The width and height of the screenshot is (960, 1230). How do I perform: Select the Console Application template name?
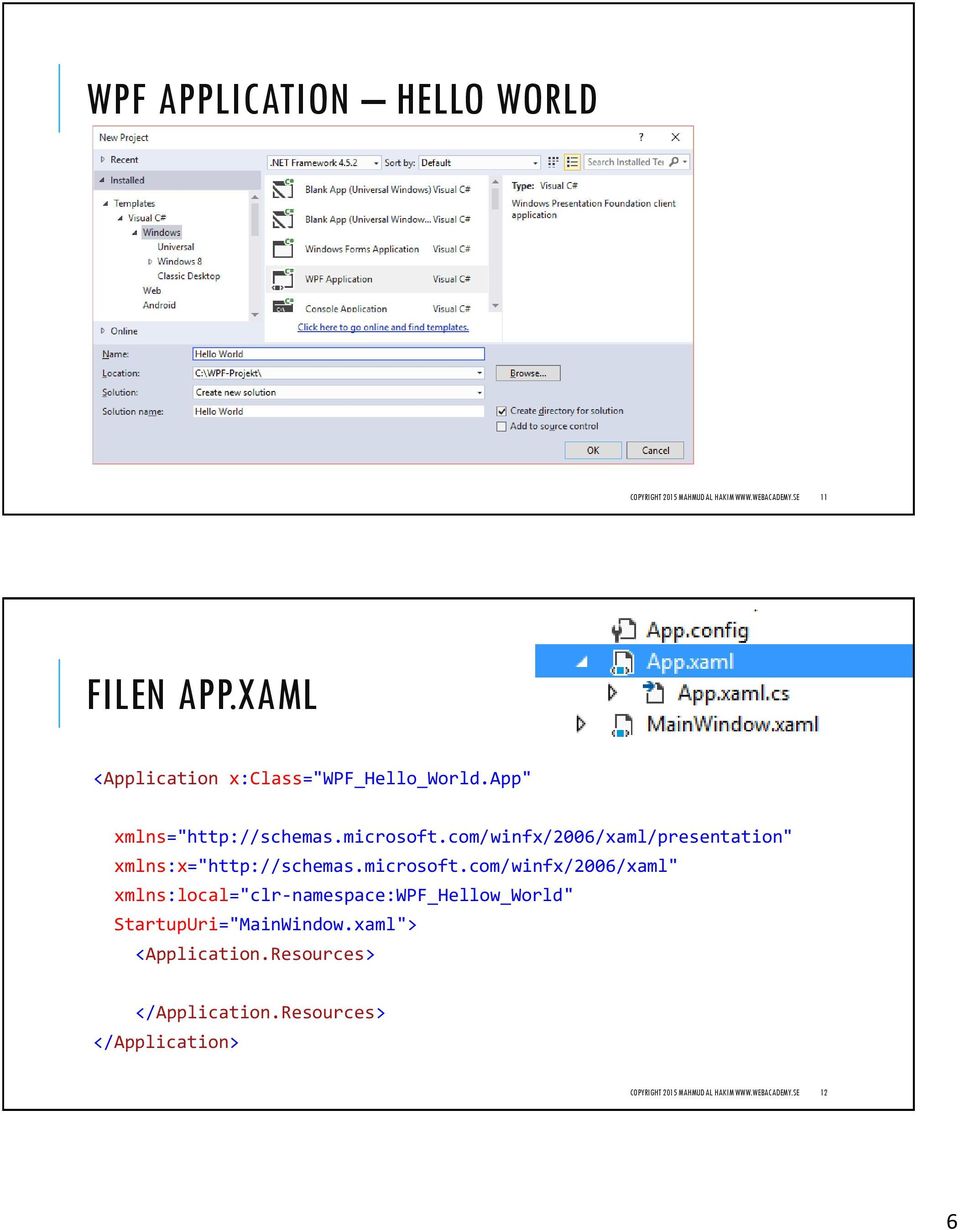pos(346,309)
